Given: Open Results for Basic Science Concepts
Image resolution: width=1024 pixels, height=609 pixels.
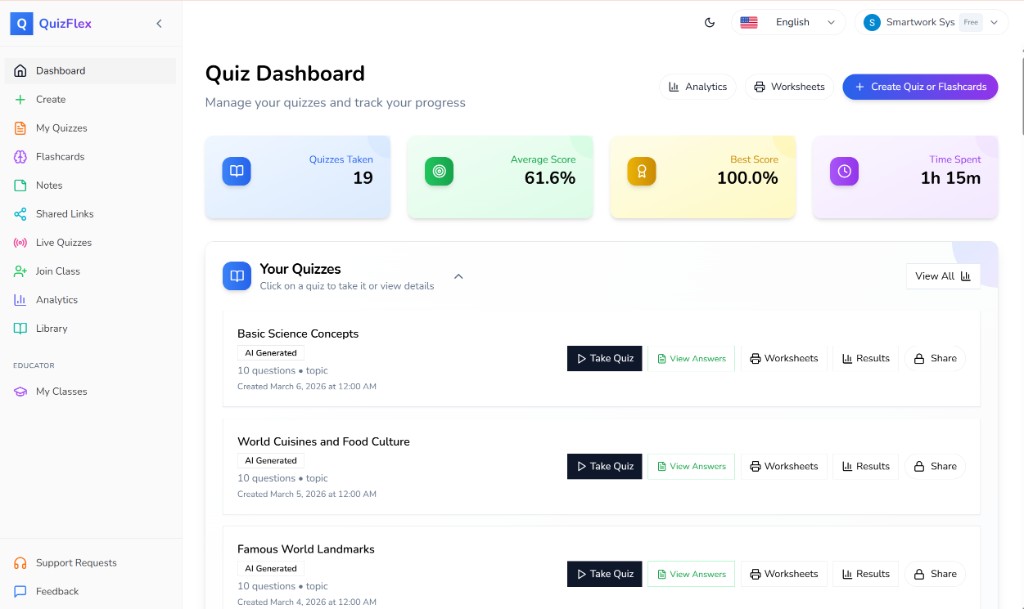Looking at the screenshot, I should [865, 358].
